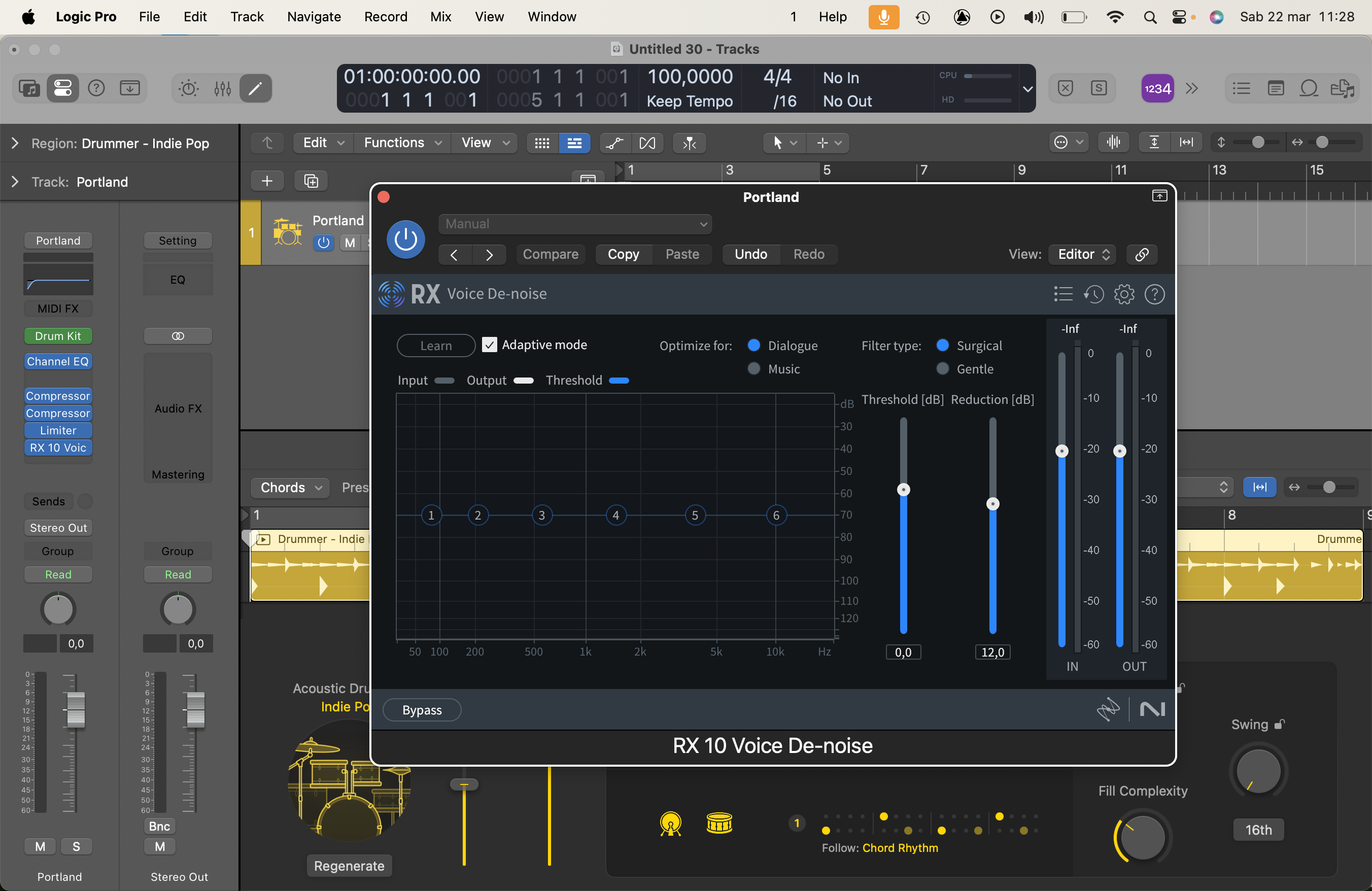
Task: Open the Record menu
Action: [x=385, y=17]
